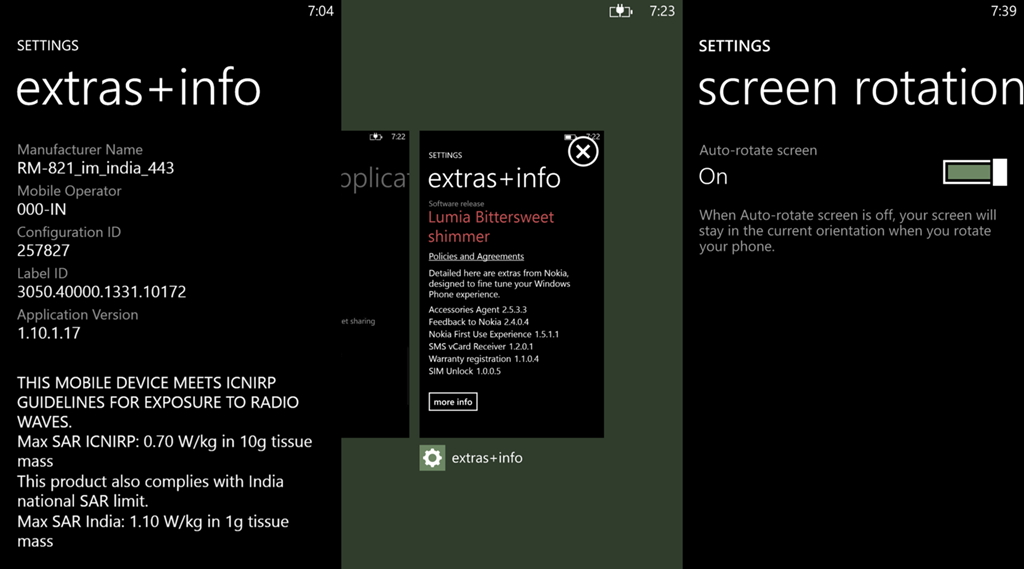Image resolution: width=1024 pixels, height=569 pixels.
Task: Tap the 7:04 clock in status bar
Action: (x=321, y=11)
